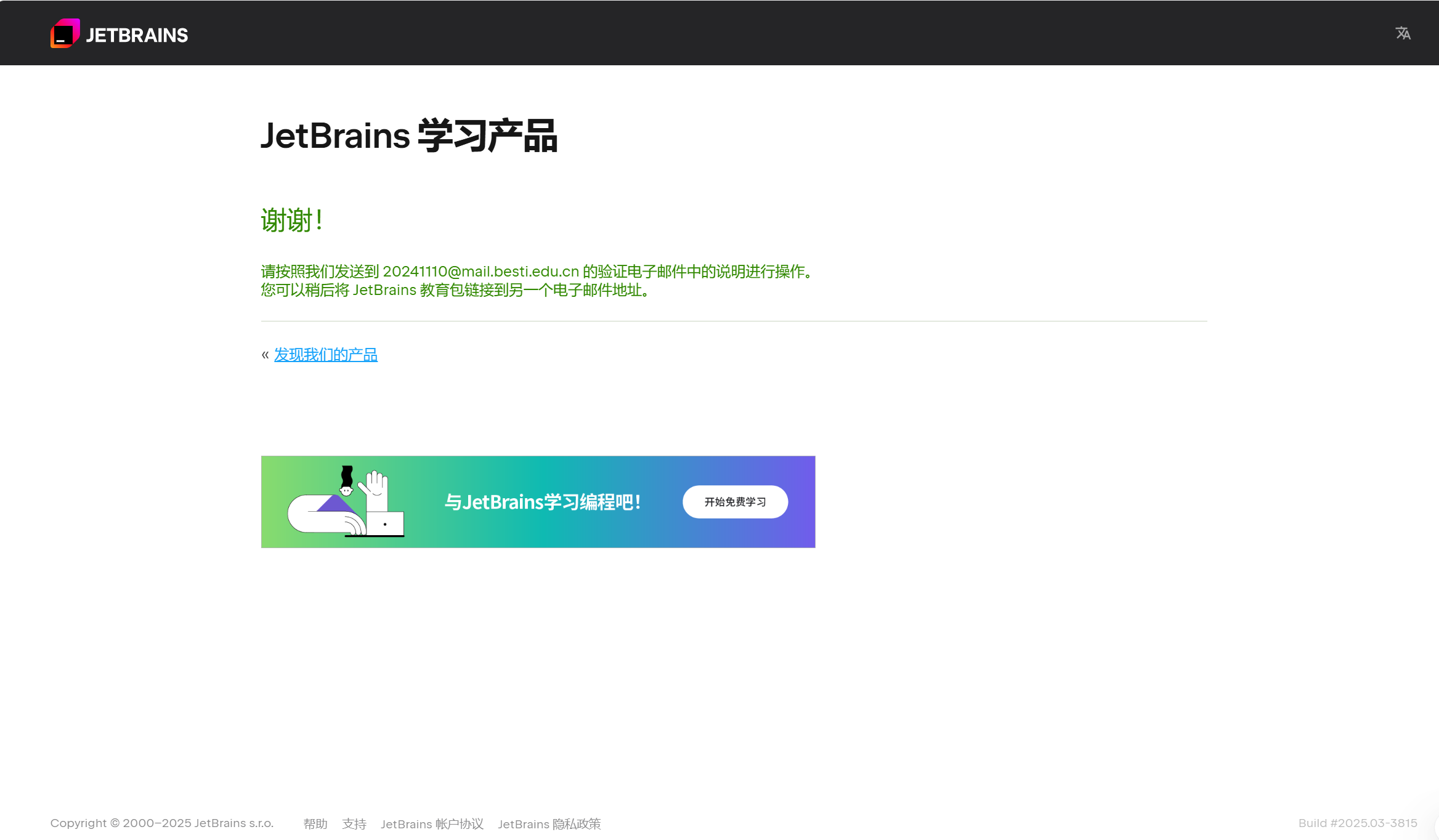Click the laptop illustration in the banner
Screen dimensions: 1439x840
386,524
